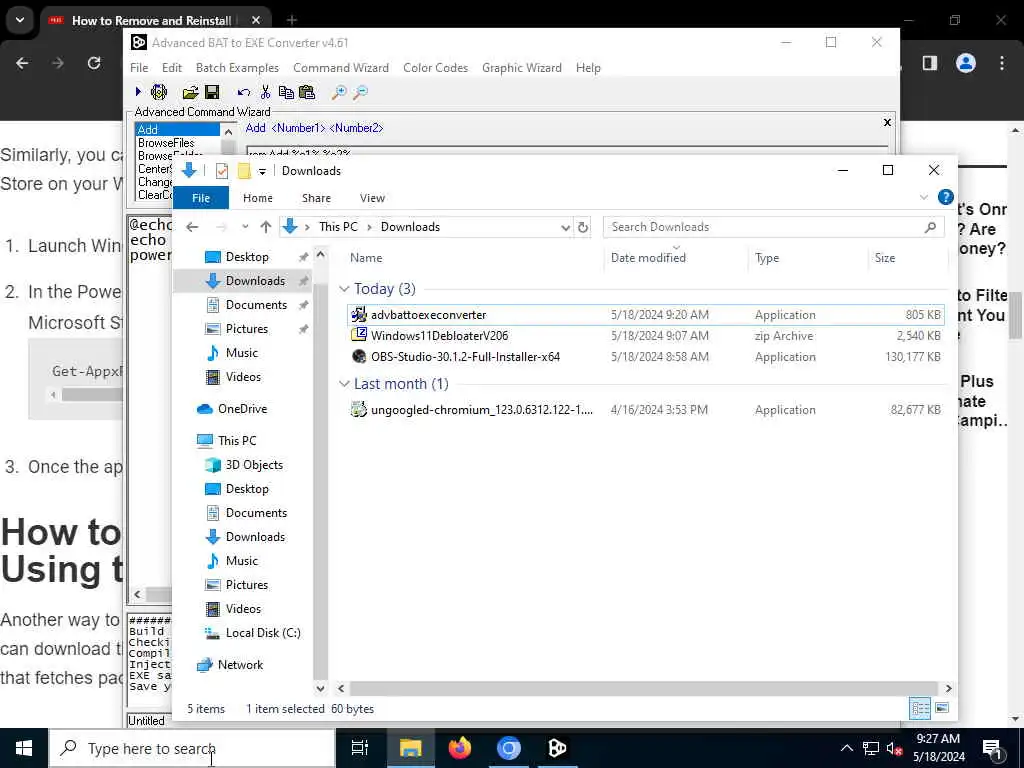
Task: Open Task View on the taskbar
Action: (360, 748)
